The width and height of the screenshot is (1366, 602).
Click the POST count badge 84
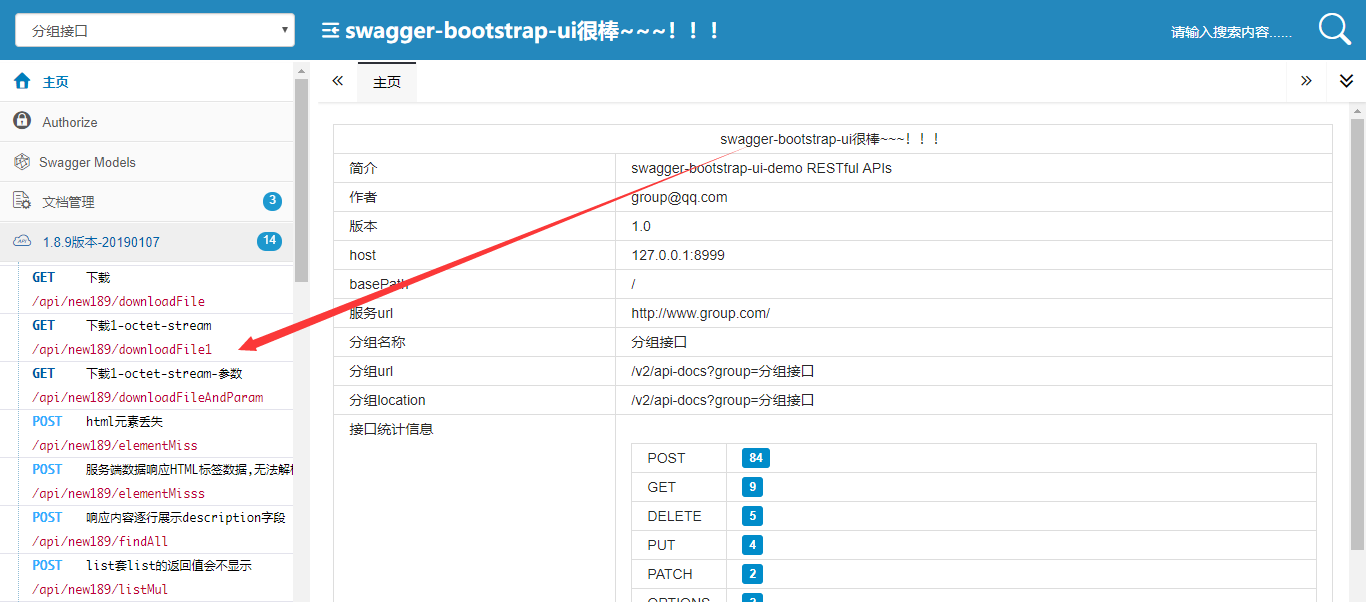pyautogui.click(x=756, y=458)
